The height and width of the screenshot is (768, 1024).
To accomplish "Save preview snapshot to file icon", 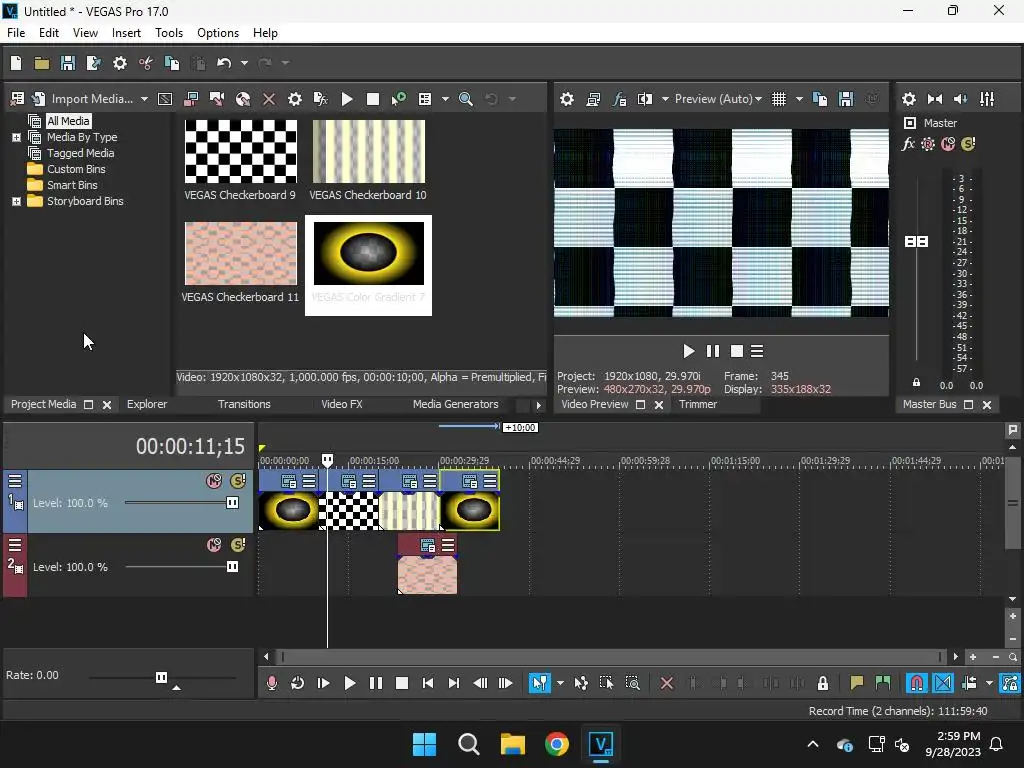I will pyautogui.click(x=846, y=99).
